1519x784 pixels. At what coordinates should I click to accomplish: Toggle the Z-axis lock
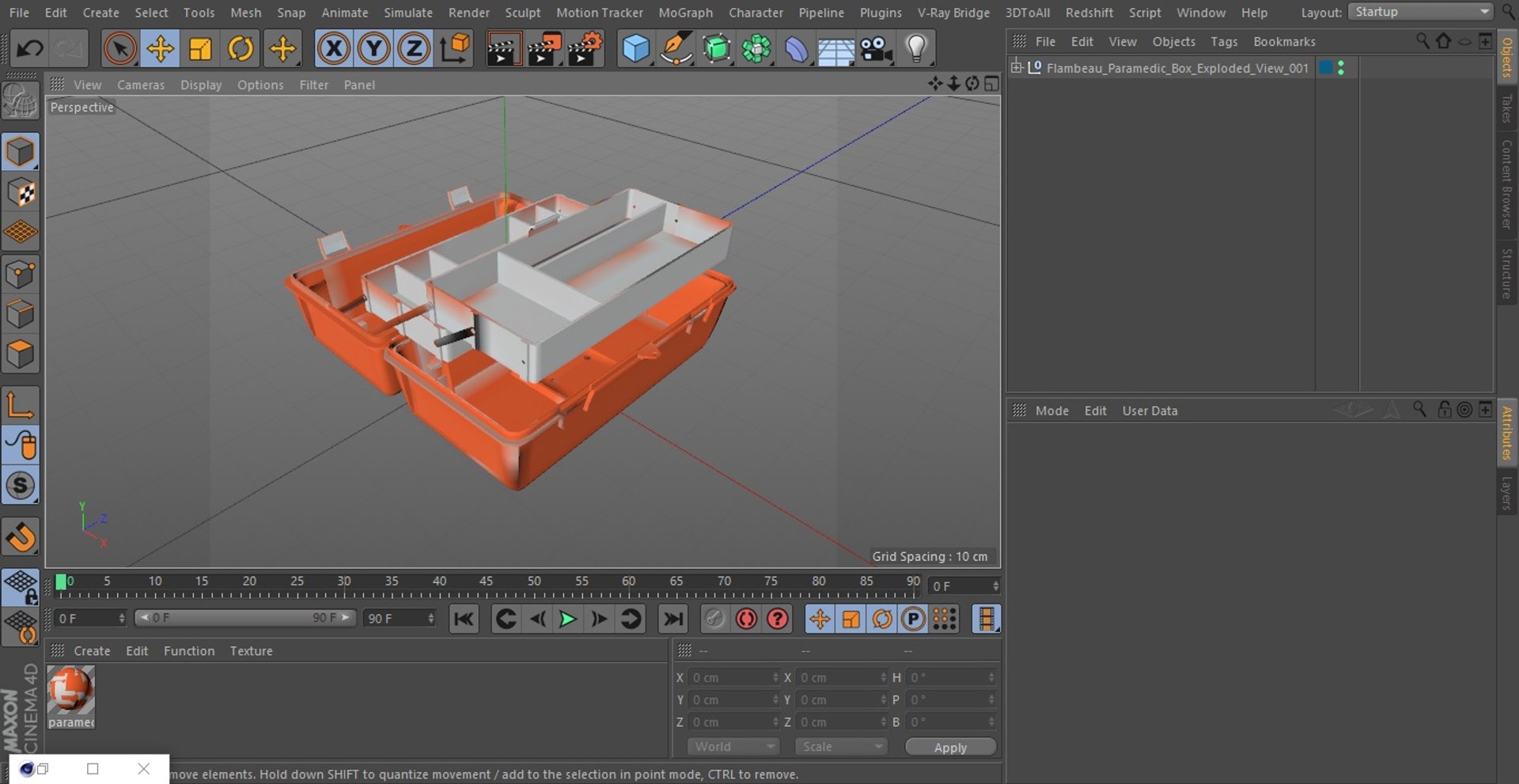[414, 49]
